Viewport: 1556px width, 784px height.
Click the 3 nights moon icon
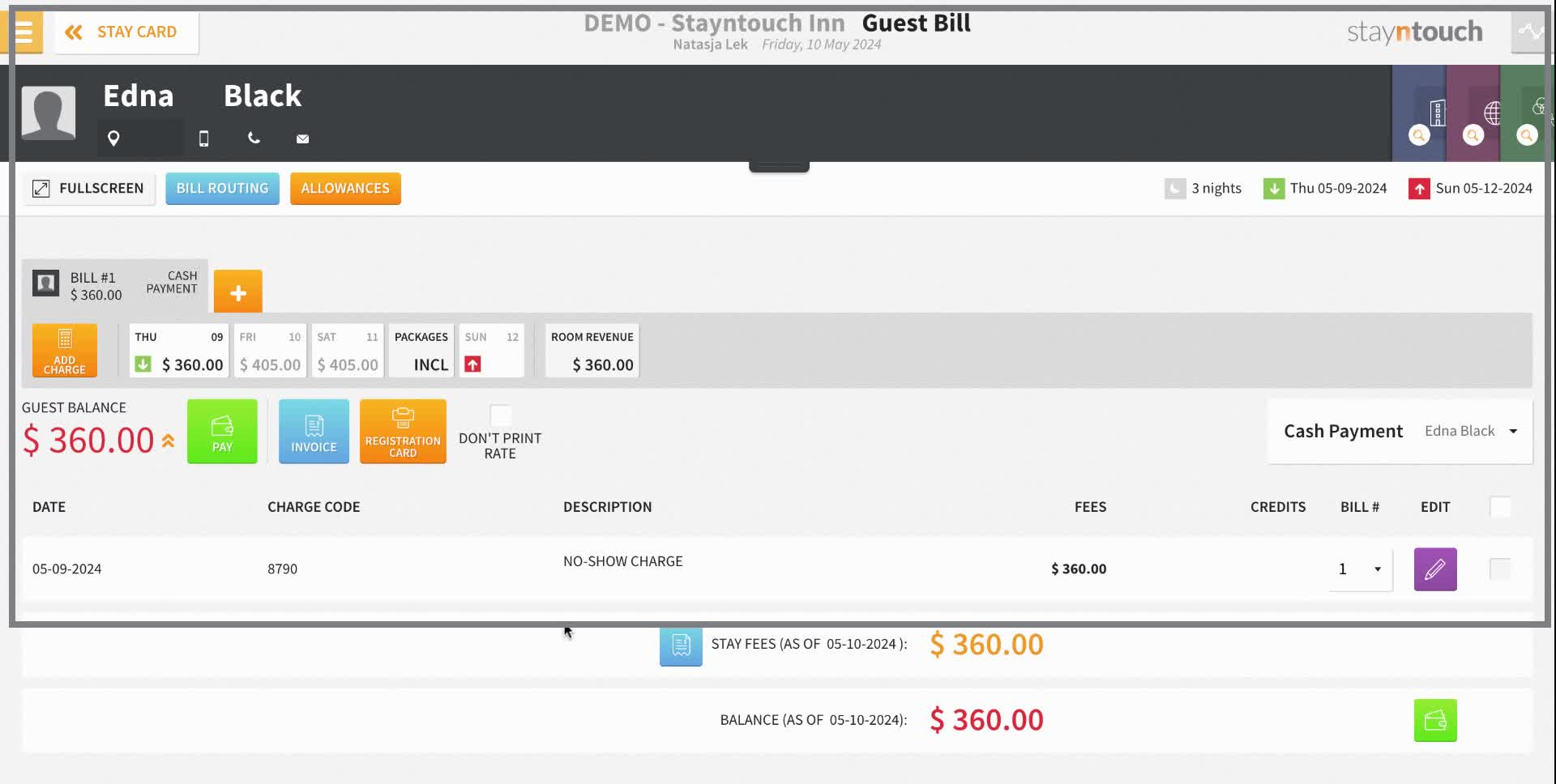[1175, 189]
